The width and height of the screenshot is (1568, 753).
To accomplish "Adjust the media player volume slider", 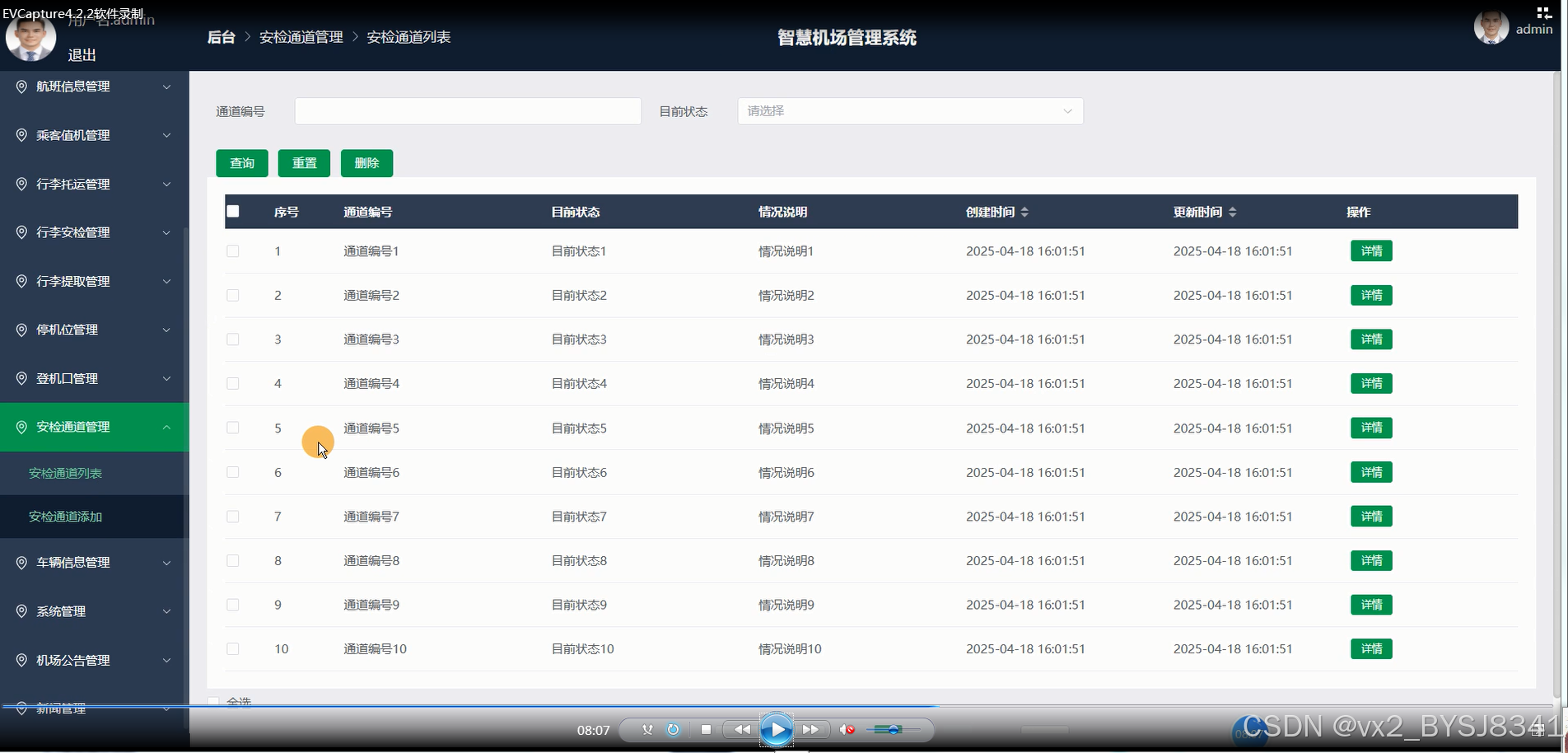I will 893,729.
